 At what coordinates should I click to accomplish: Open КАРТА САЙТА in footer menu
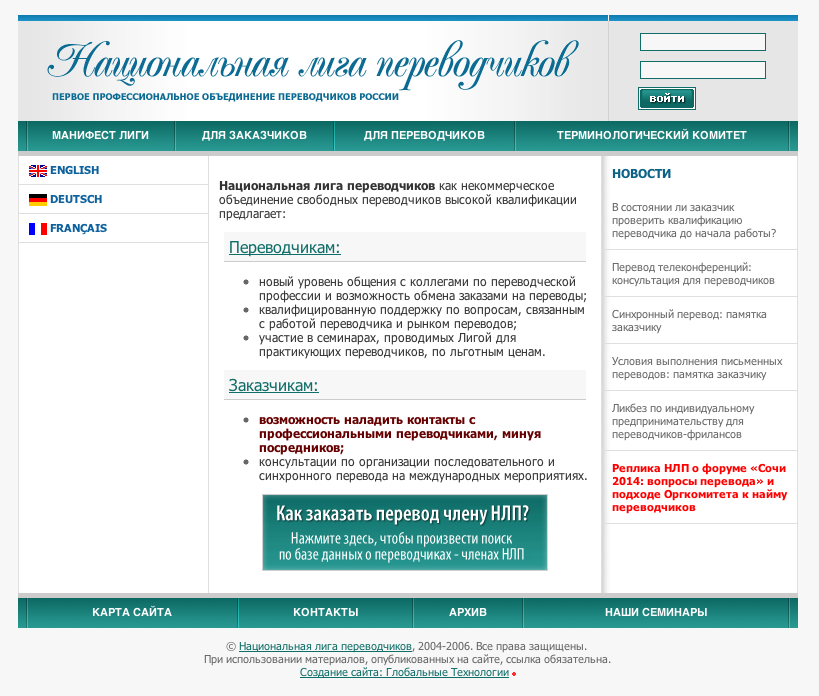pyautogui.click(x=132, y=612)
